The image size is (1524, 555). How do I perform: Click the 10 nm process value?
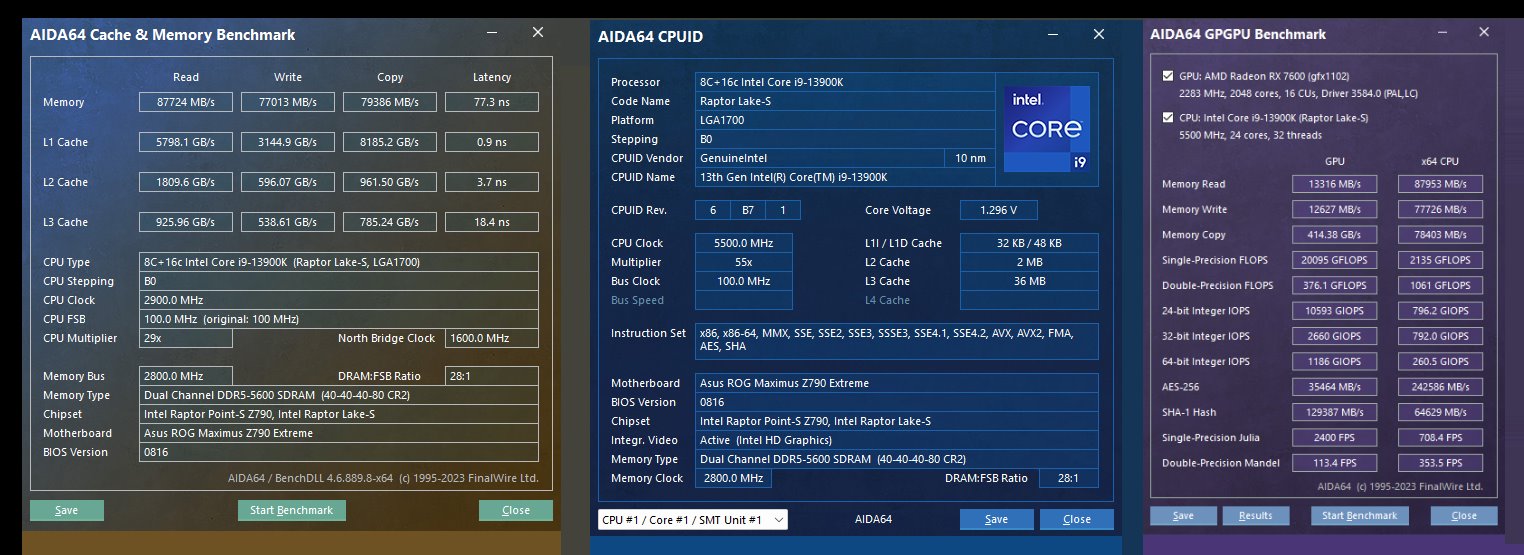970,158
